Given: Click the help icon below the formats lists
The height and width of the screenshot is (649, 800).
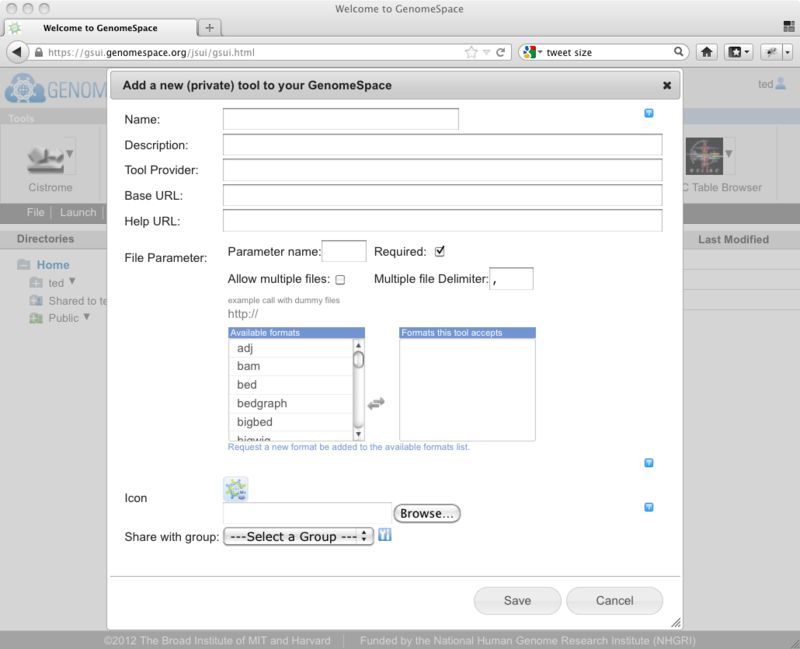Looking at the screenshot, I should (648, 463).
